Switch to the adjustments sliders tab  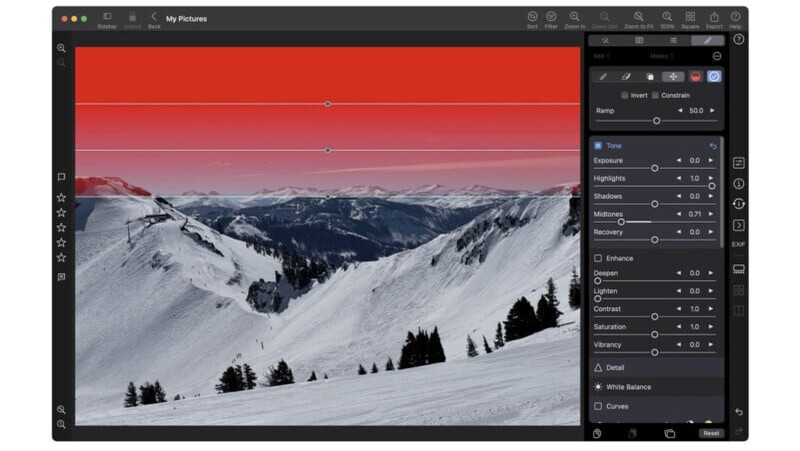pyautogui.click(x=673, y=41)
